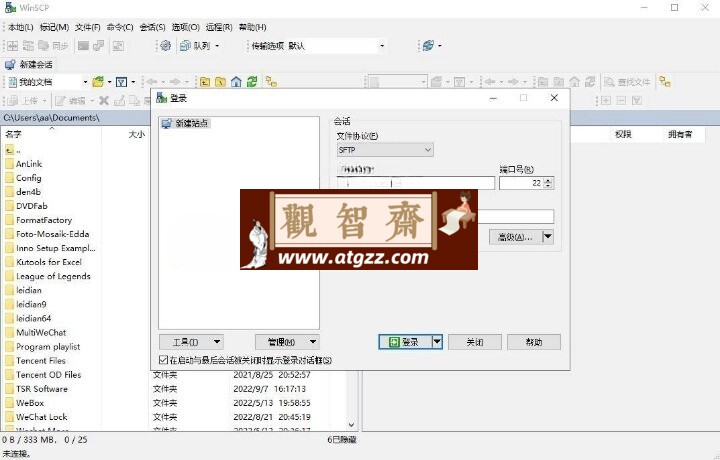720x460 pixels.
Task: Open the Mark (标记) menu
Action: 54,27
